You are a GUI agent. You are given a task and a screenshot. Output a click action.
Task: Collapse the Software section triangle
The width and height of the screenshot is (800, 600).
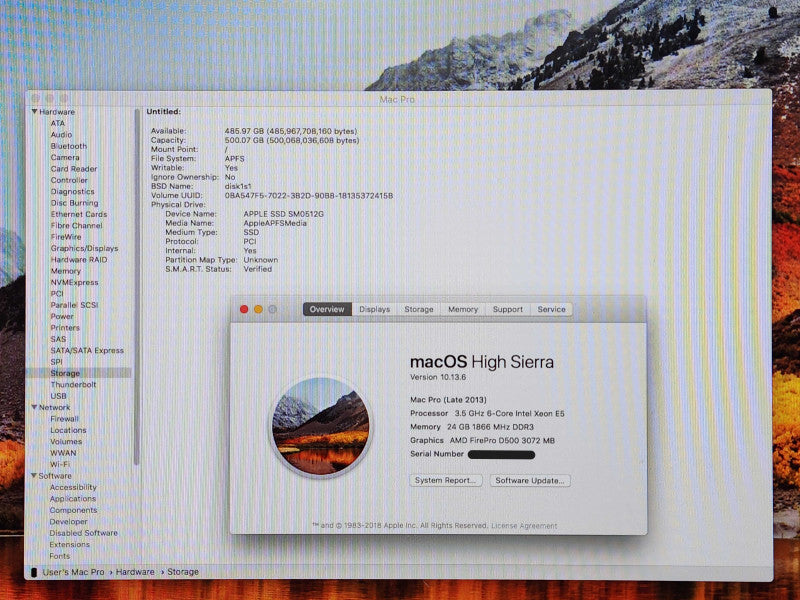(34, 476)
